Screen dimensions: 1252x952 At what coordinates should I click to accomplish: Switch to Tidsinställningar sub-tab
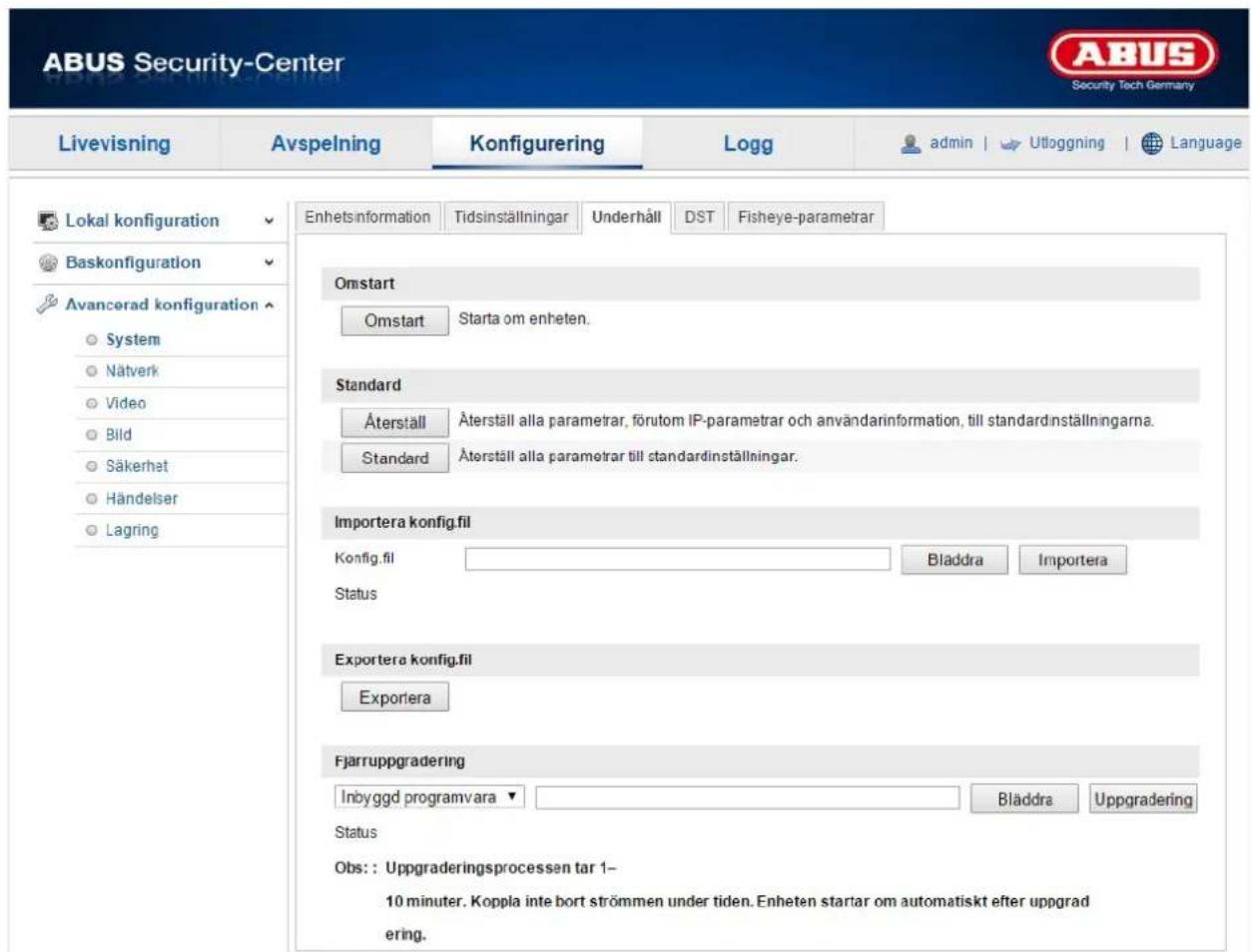[511, 218]
